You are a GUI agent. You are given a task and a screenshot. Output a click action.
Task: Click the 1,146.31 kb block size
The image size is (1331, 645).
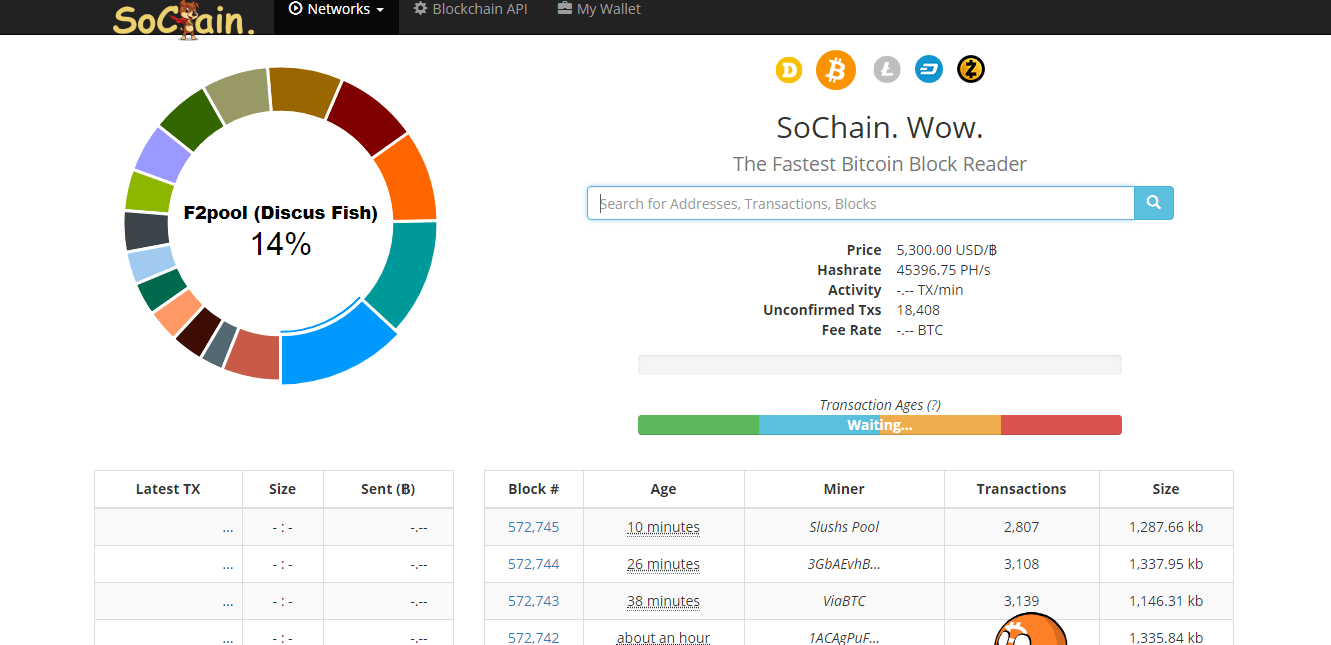[x=1165, y=601]
